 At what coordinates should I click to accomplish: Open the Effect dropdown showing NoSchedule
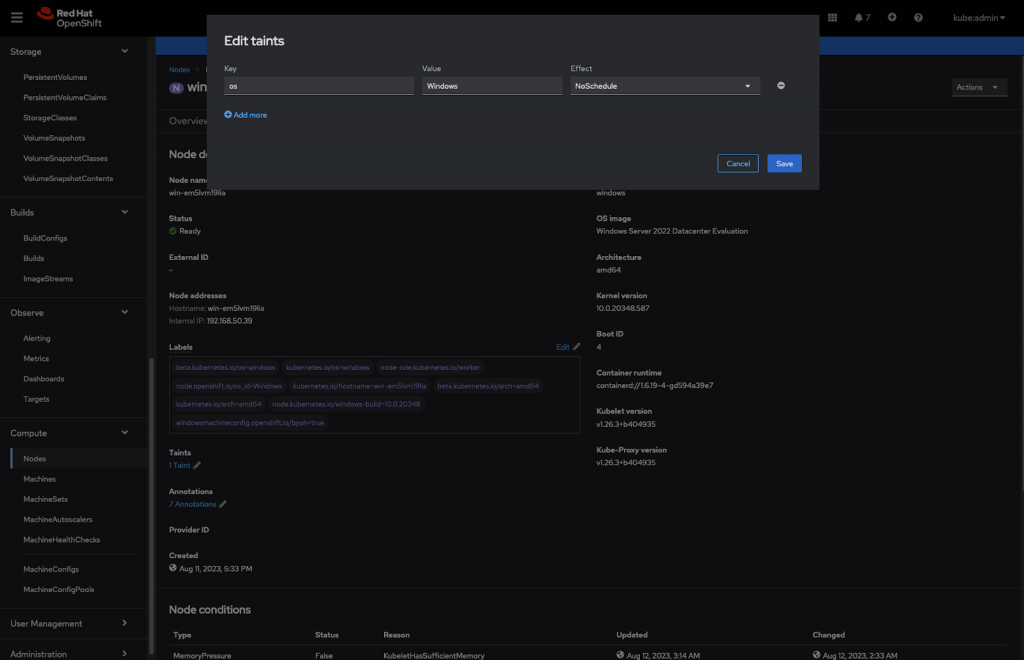[x=665, y=86]
